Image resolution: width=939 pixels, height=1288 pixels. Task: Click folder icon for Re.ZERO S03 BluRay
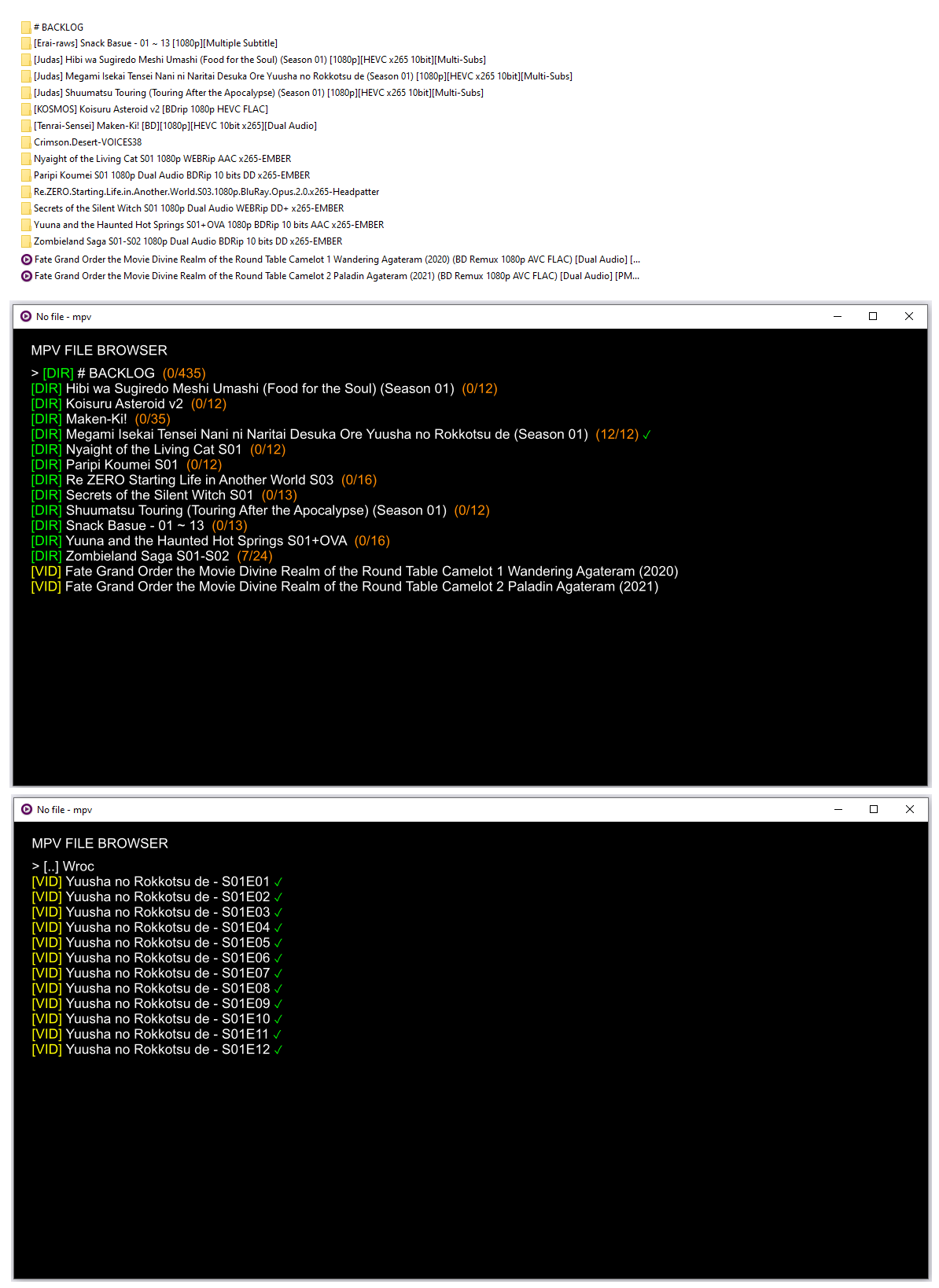coord(26,193)
